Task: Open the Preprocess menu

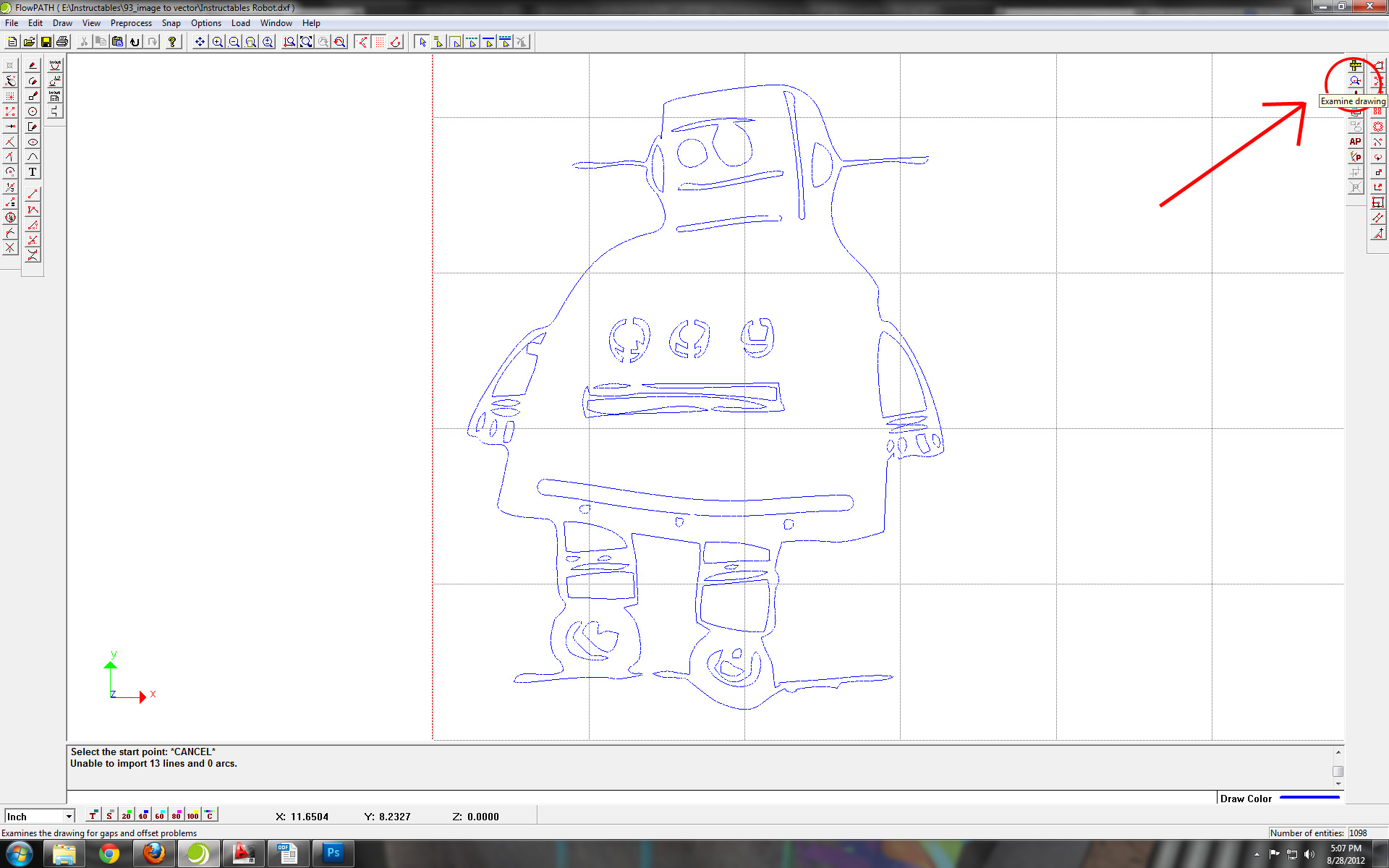Action: (x=131, y=23)
